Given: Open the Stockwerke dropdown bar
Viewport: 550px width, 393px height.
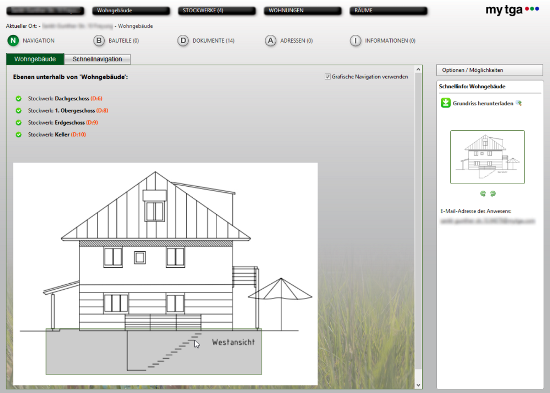Looking at the screenshot, I should (217, 11).
